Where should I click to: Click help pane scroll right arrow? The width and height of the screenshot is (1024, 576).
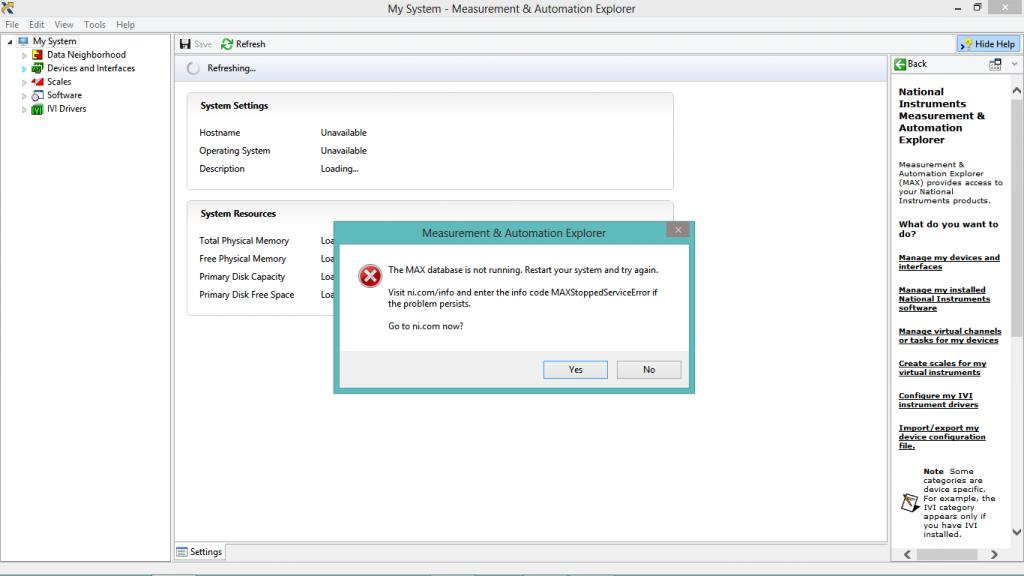[994, 554]
